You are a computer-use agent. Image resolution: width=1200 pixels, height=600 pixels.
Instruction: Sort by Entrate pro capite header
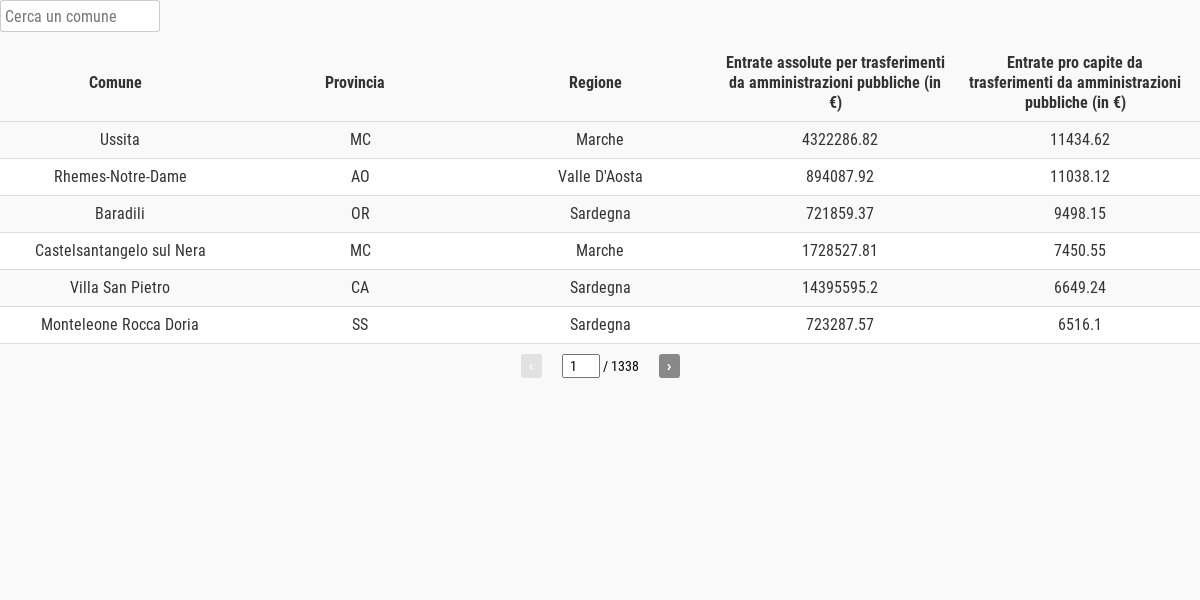(x=1075, y=82)
